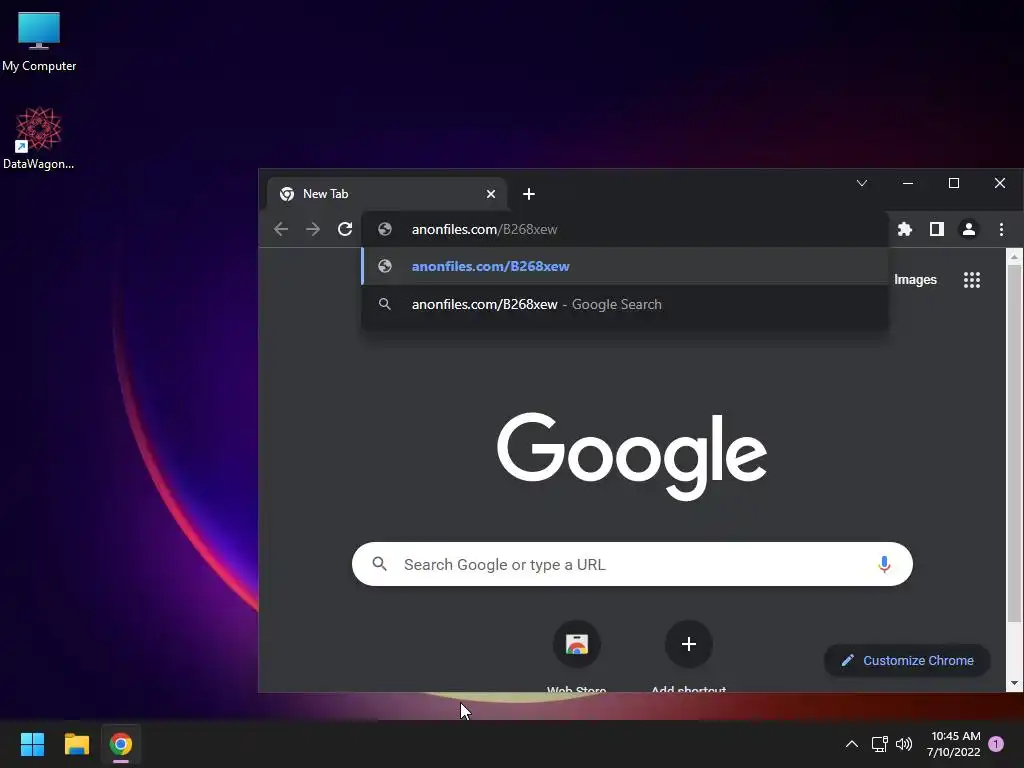Maximize the Chrome window
Screen dimensions: 1024x768
(x=953, y=183)
